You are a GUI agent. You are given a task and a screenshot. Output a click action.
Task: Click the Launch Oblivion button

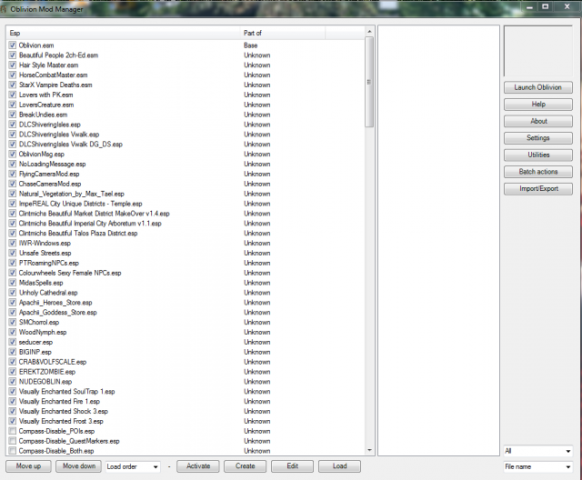[538, 87]
